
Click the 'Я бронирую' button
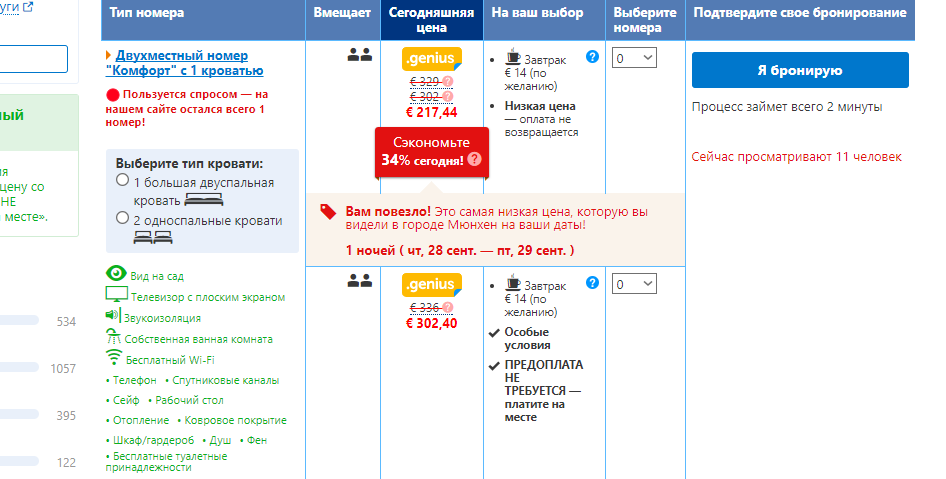coord(800,70)
